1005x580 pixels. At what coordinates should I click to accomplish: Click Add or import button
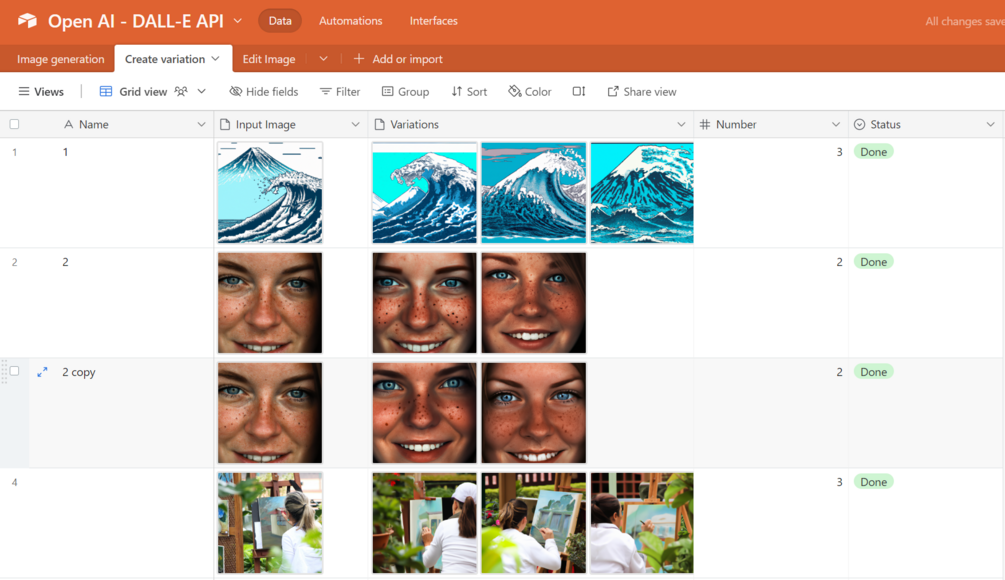398,59
